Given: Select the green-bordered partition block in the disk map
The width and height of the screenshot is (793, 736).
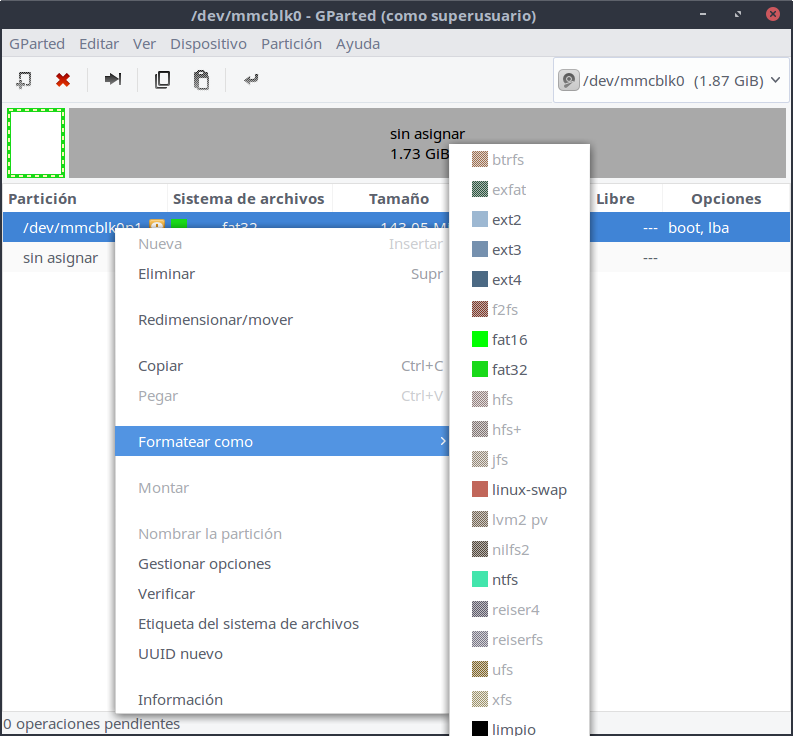Looking at the screenshot, I should [36, 143].
